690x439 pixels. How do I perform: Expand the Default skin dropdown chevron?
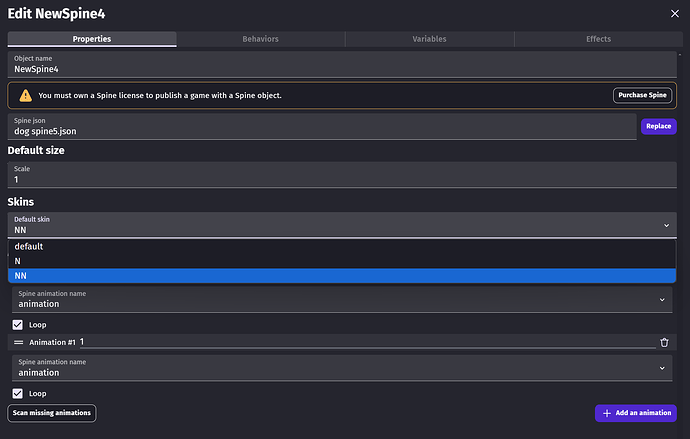(666, 225)
